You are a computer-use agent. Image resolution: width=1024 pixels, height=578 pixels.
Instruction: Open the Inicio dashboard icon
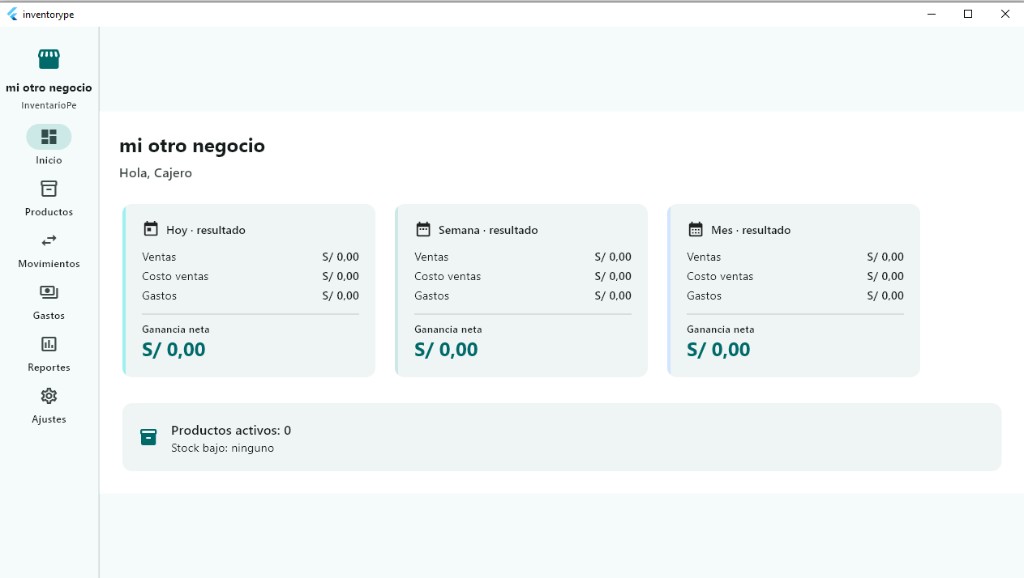point(49,136)
